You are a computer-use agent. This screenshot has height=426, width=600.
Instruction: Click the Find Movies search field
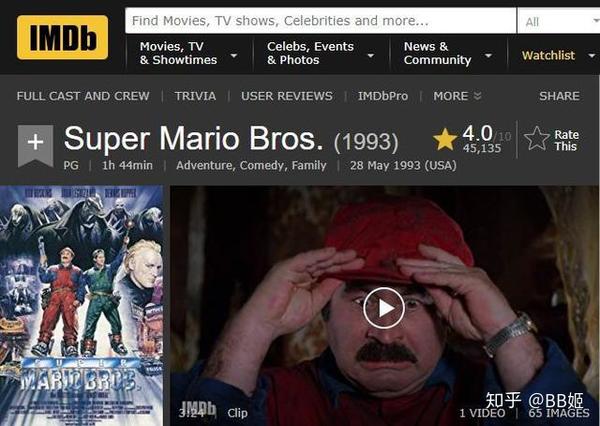click(321, 21)
